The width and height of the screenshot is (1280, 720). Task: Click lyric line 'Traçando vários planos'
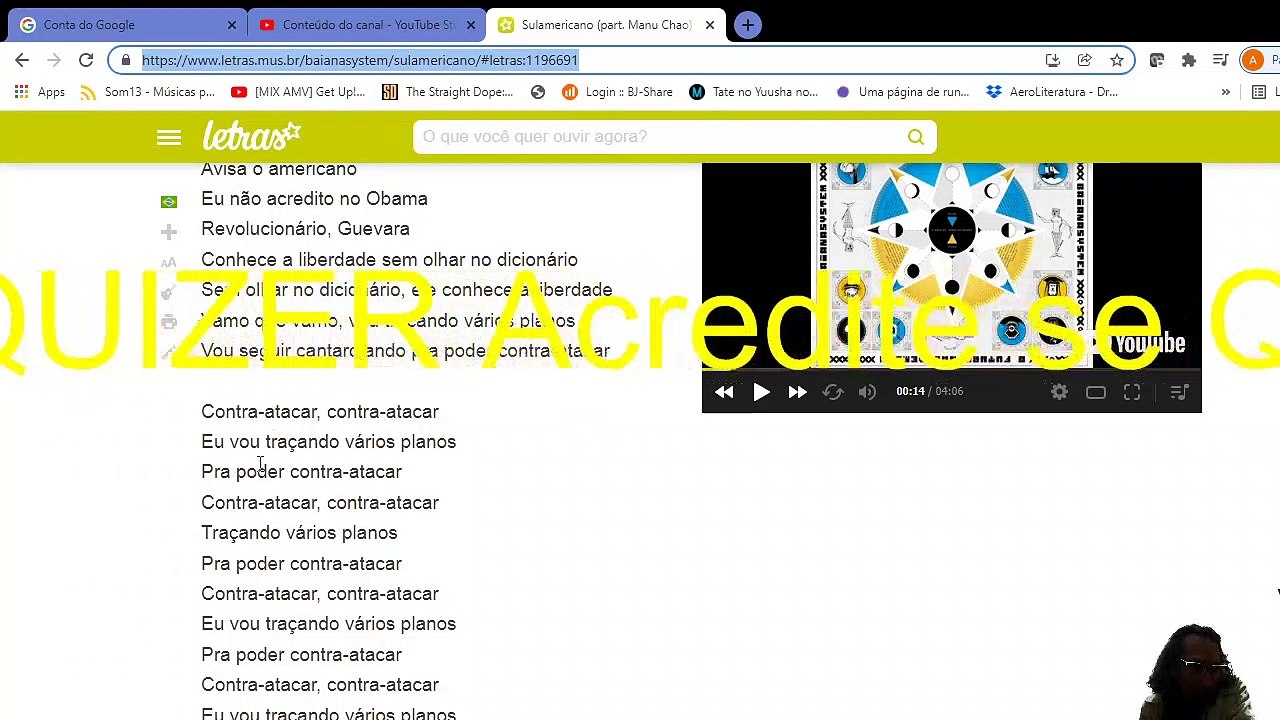(299, 533)
